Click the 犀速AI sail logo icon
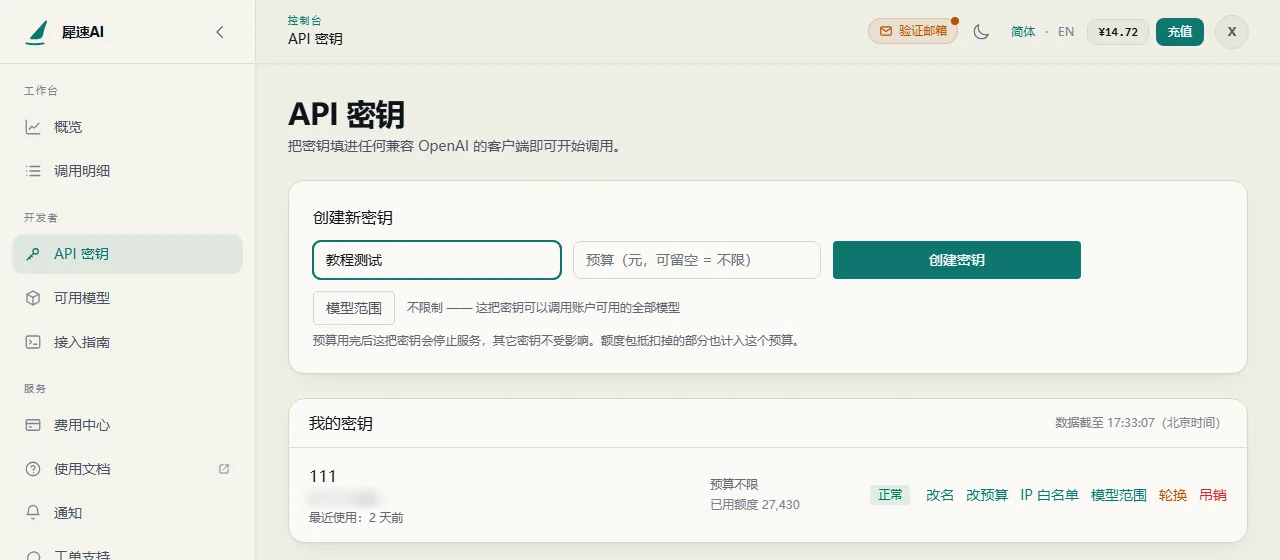The width and height of the screenshot is (1280, 560). click(x=37, y=32)
